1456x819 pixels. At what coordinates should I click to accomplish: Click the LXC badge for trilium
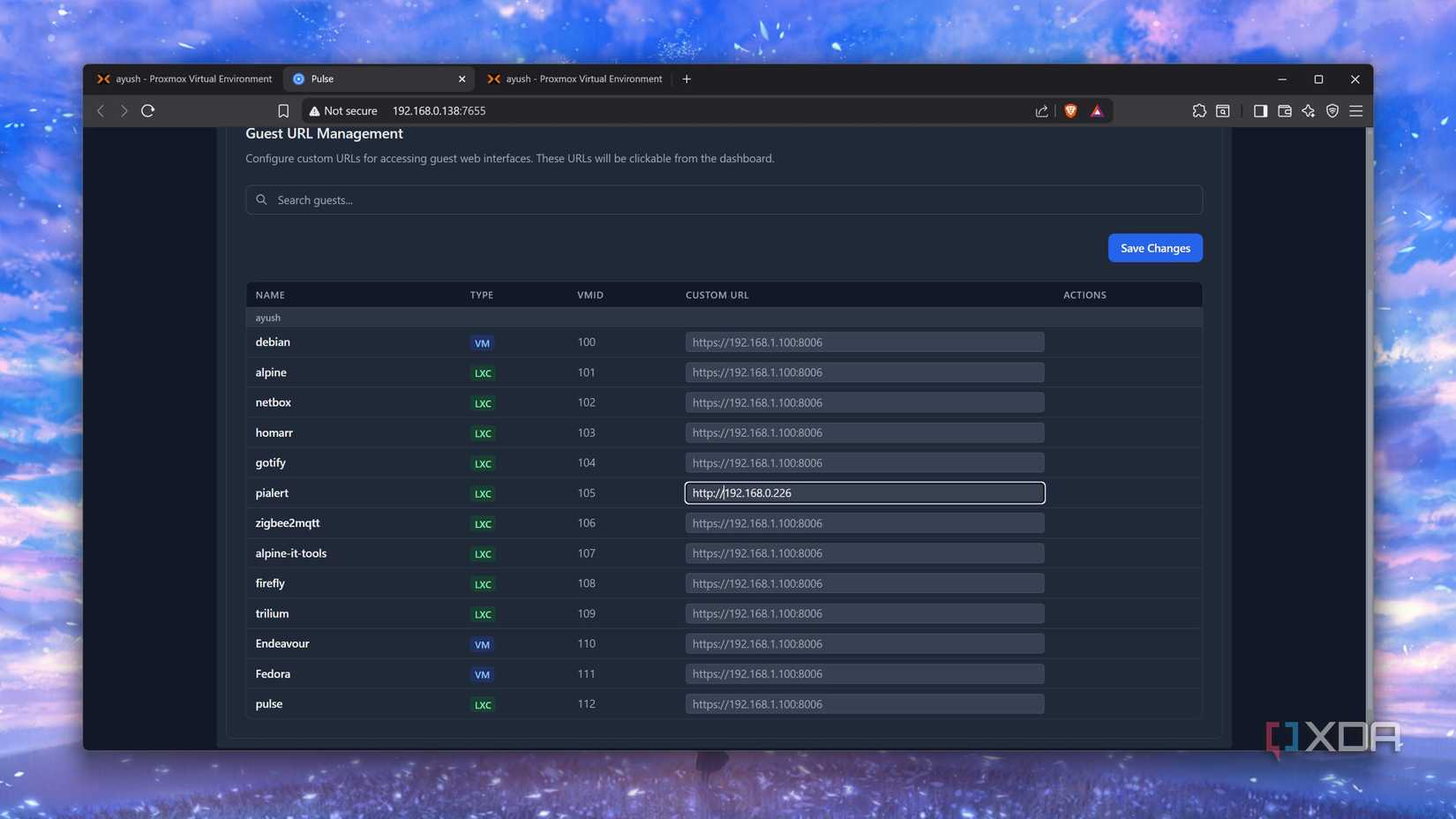tap(482, 614)
